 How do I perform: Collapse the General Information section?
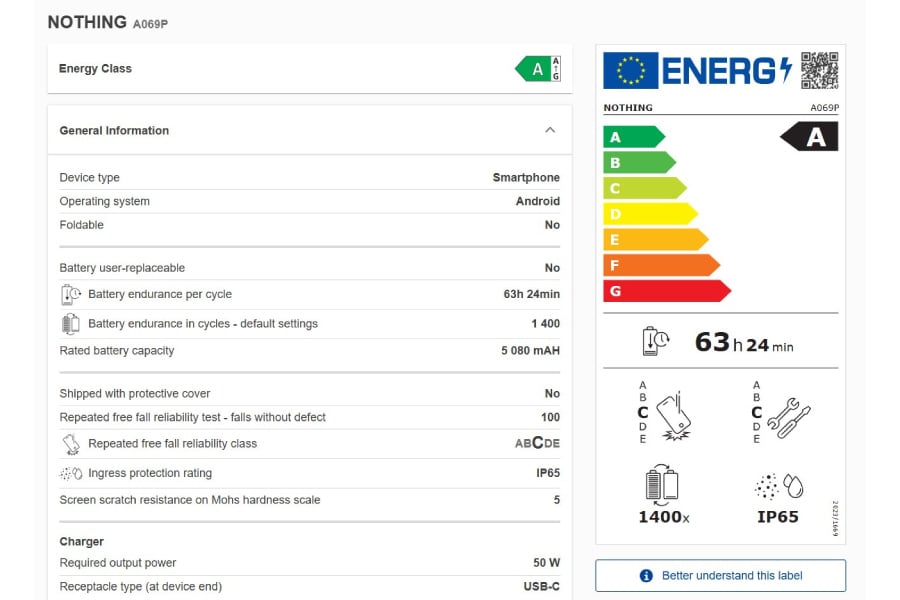pyautogui.click(x=549, y=130)
